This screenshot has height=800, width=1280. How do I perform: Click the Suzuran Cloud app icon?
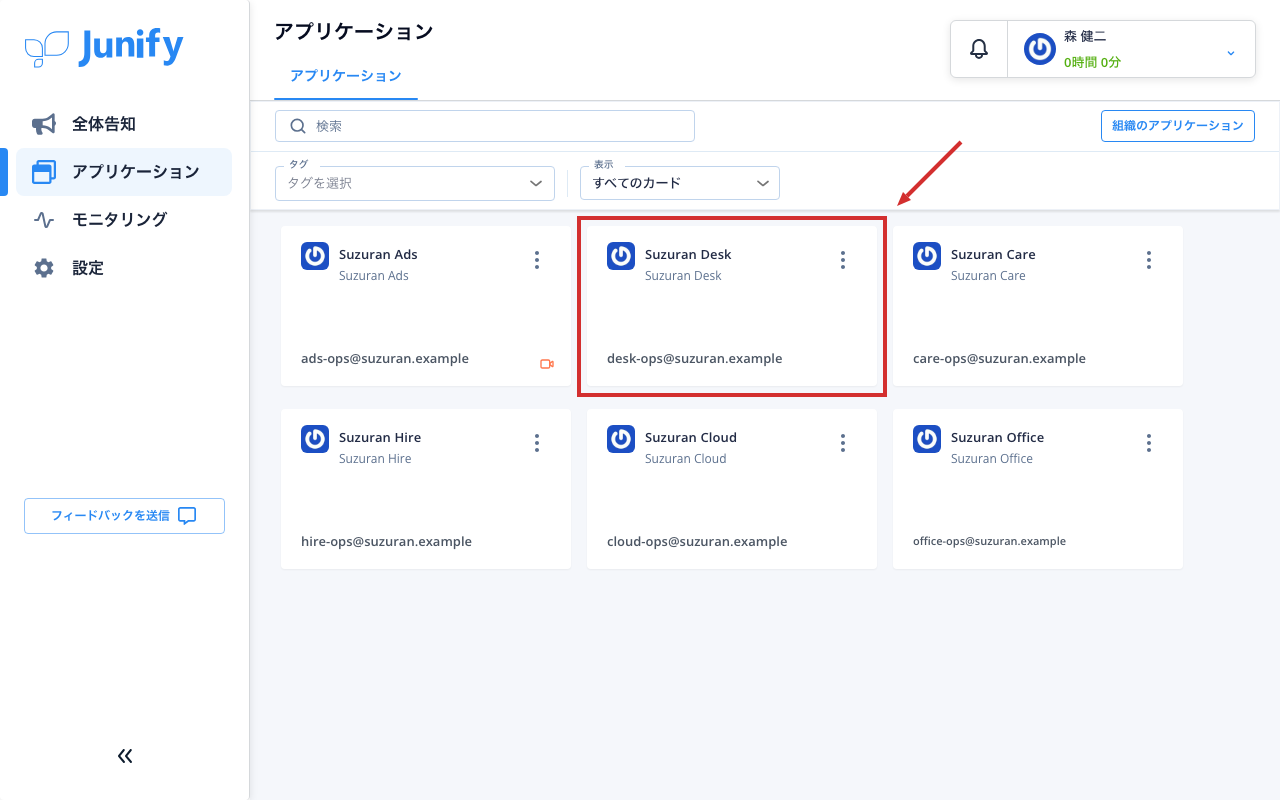(621, 439)
